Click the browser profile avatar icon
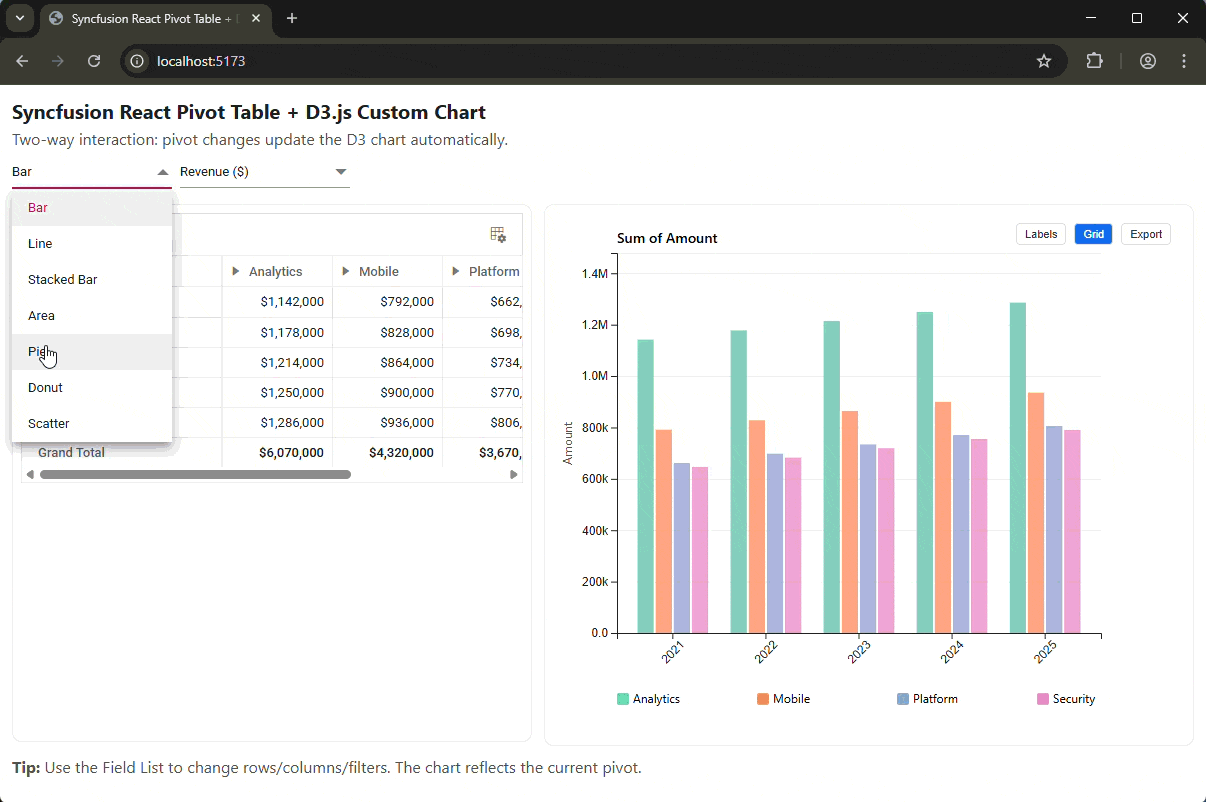 [1147, 61]
